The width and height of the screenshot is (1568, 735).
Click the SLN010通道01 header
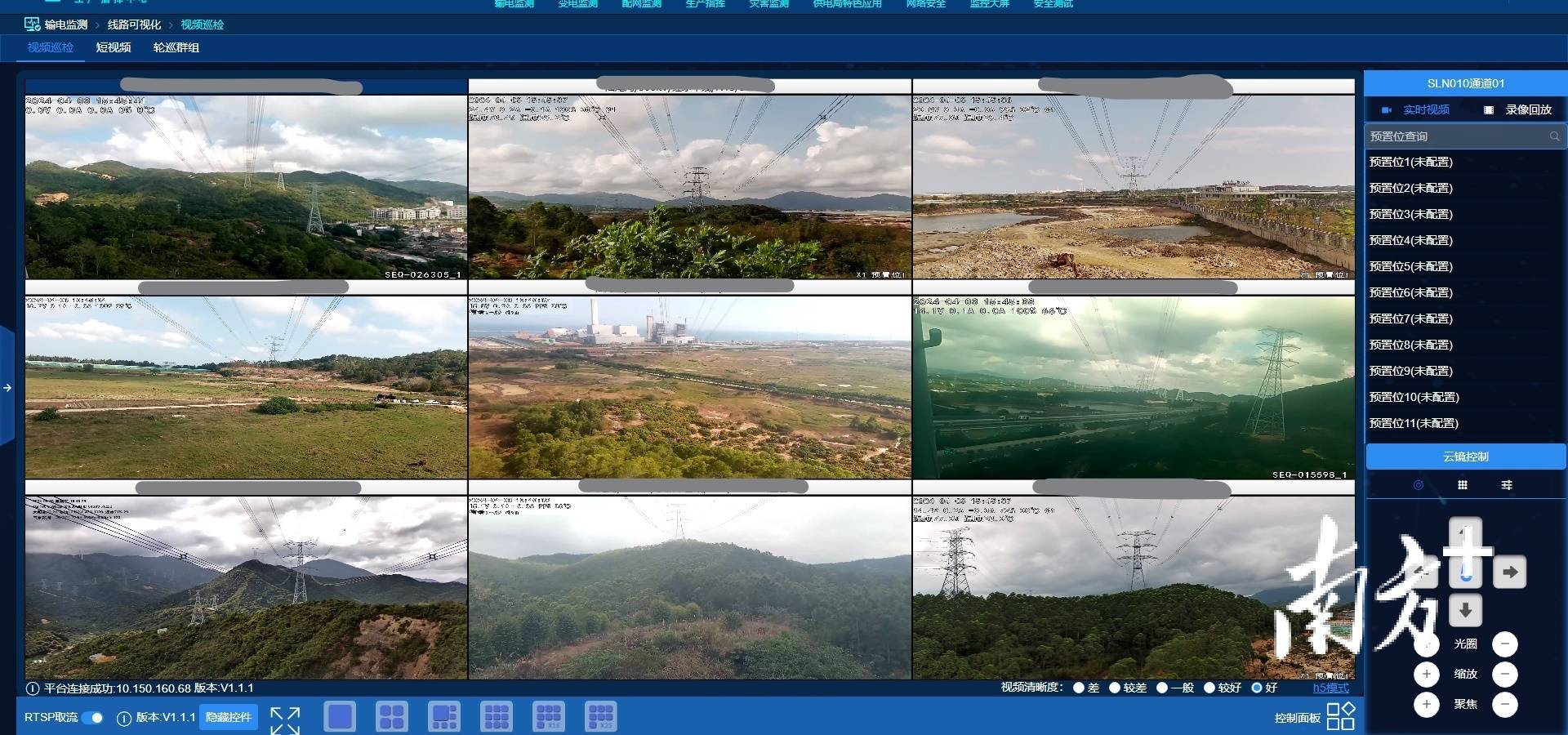(1466, 83)
